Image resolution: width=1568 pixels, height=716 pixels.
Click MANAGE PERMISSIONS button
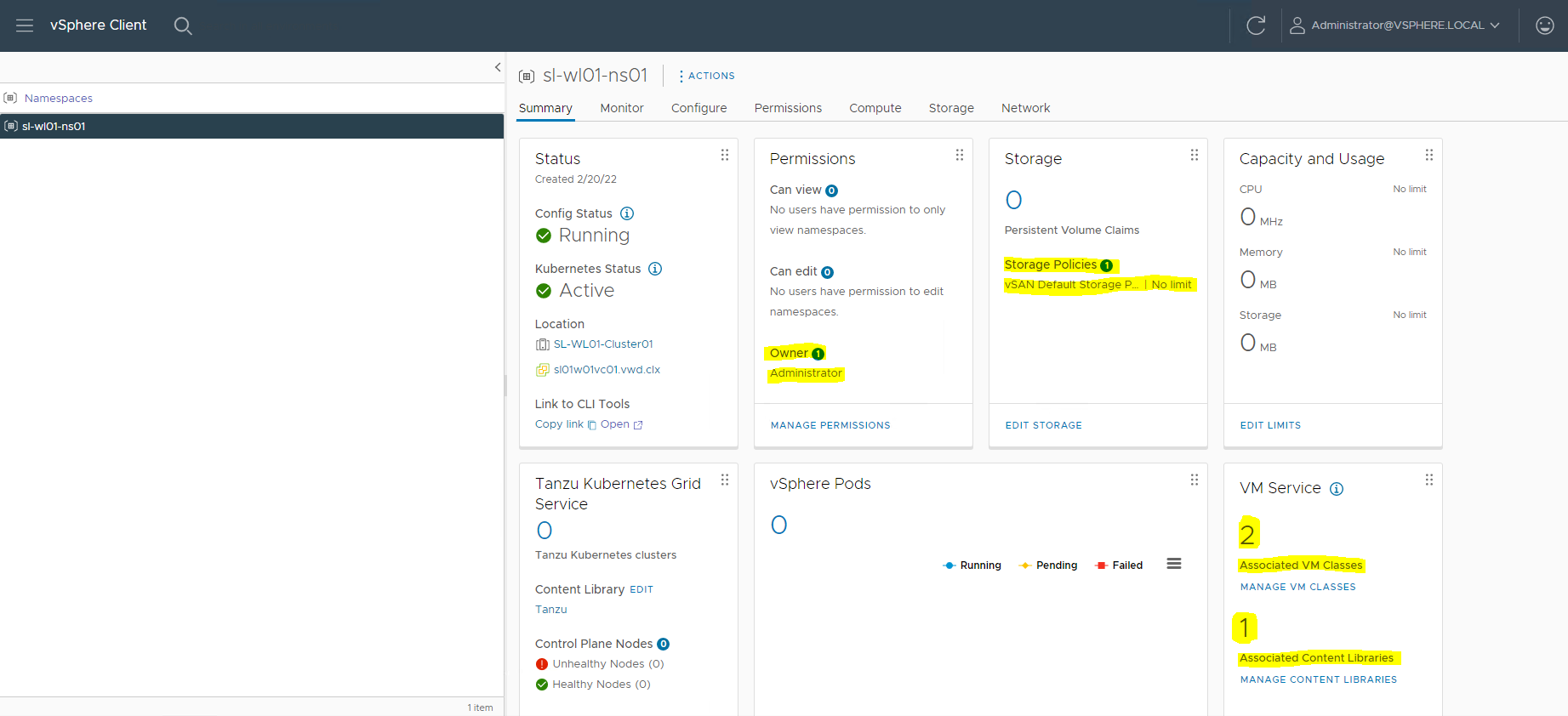(830, 425)
